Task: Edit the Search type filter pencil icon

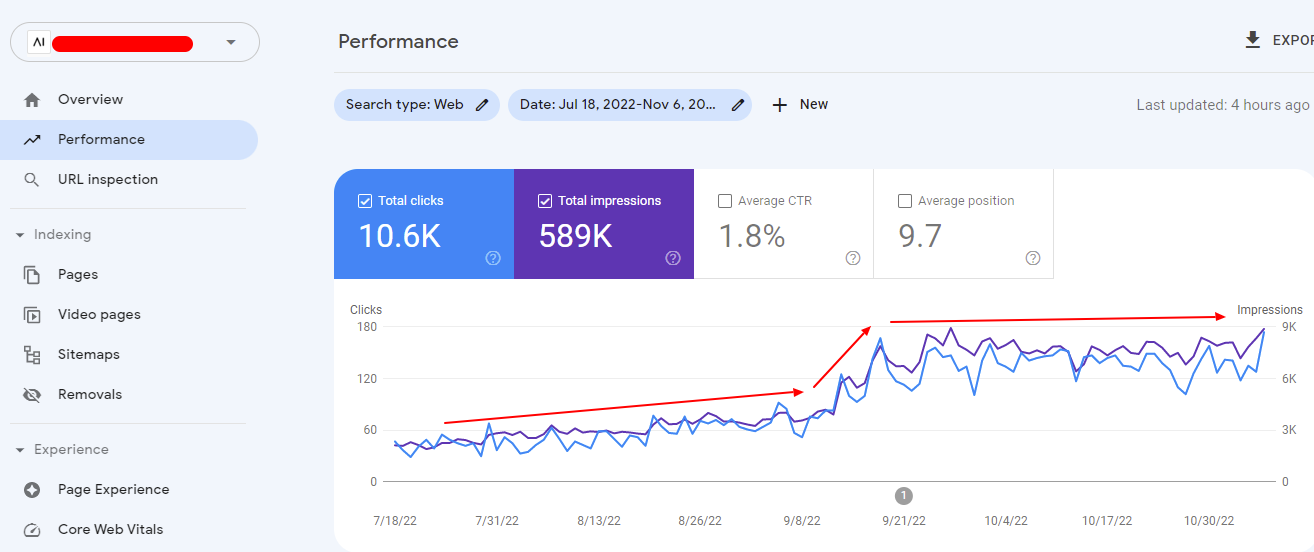Action: 482,104
